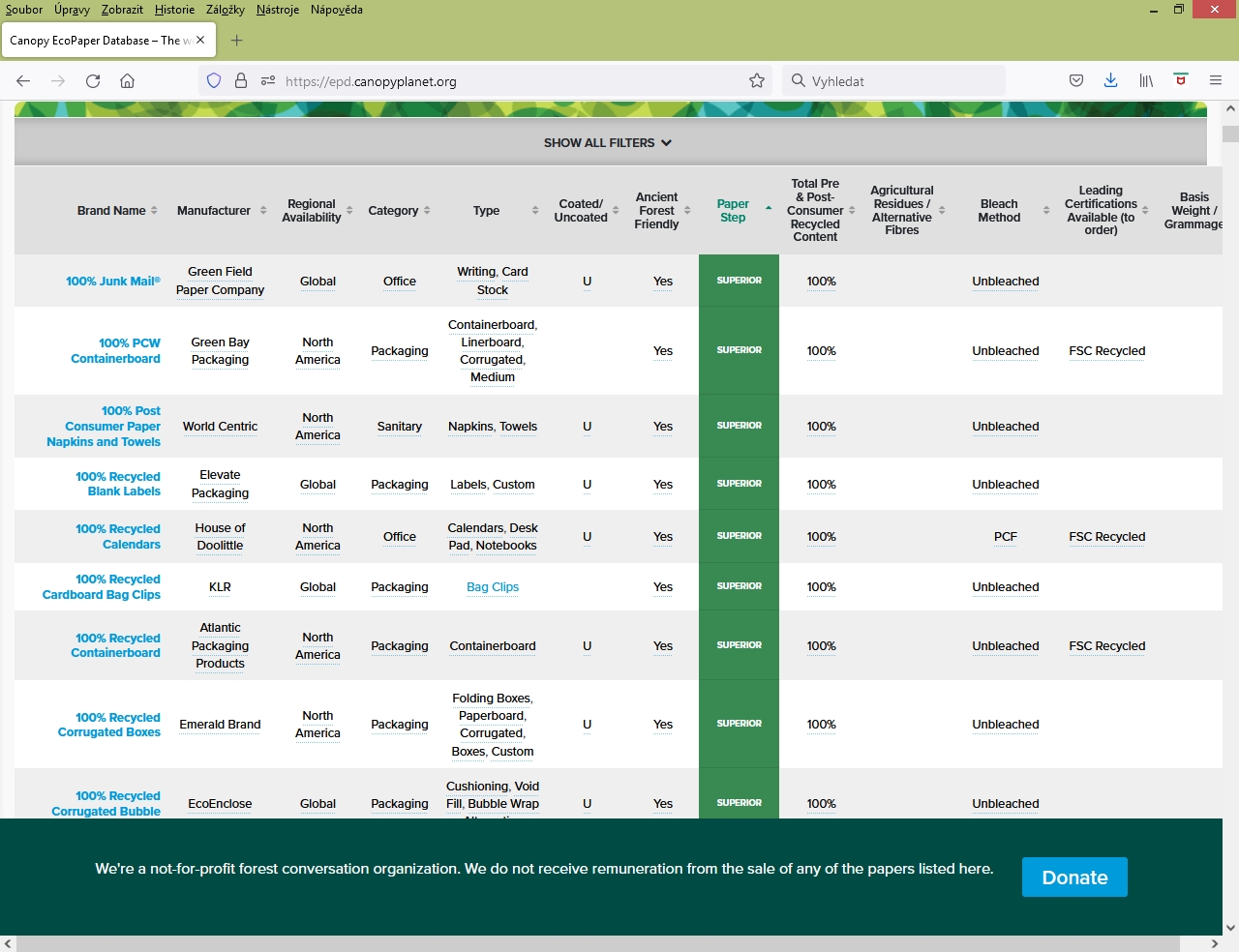The height and width of the screenshot is (952, 1239).
Task: Click the scroll down arrow
Action: click(x=1230, y=927)
